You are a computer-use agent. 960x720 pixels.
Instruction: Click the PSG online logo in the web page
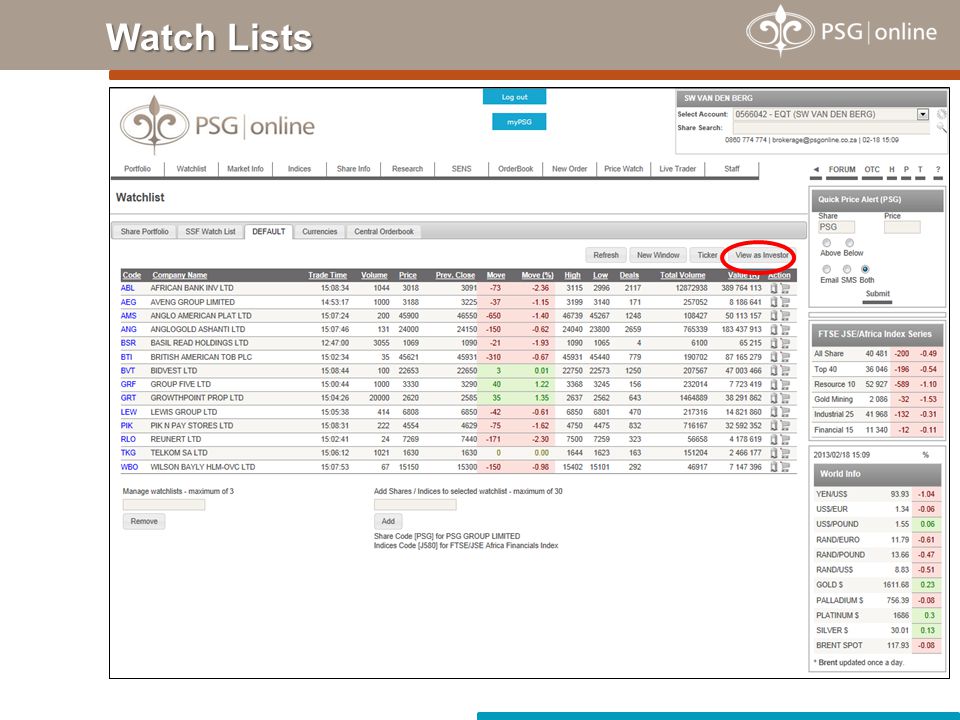(217, 125)
